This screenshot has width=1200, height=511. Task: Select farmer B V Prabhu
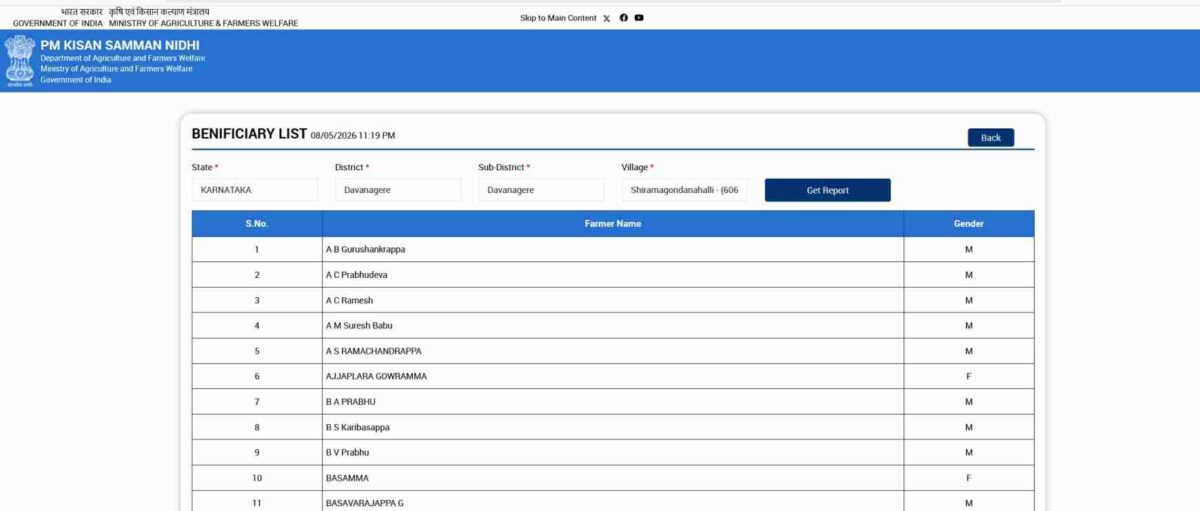pyautogui.click(x=350, y=453)
